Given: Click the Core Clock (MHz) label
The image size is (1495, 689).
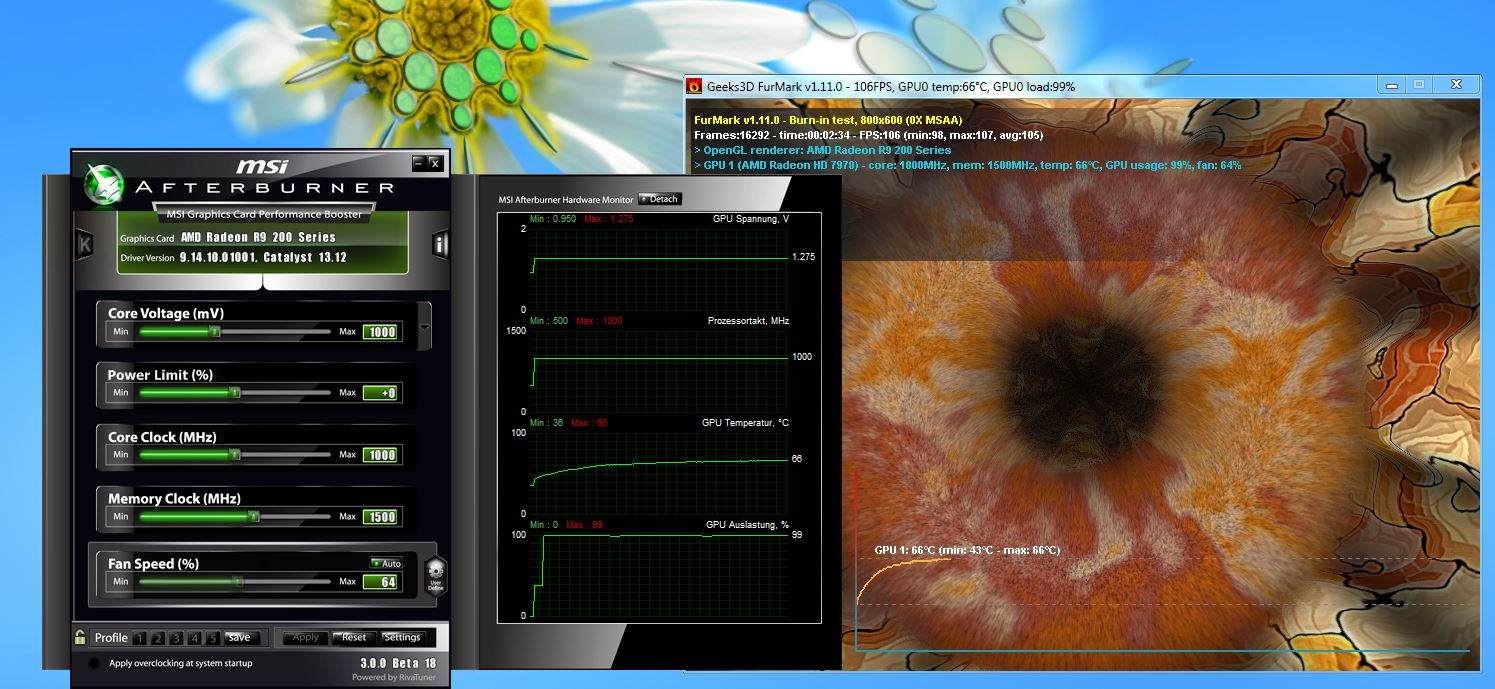Looking at the screenshot, I should click(x=162, y=437).
